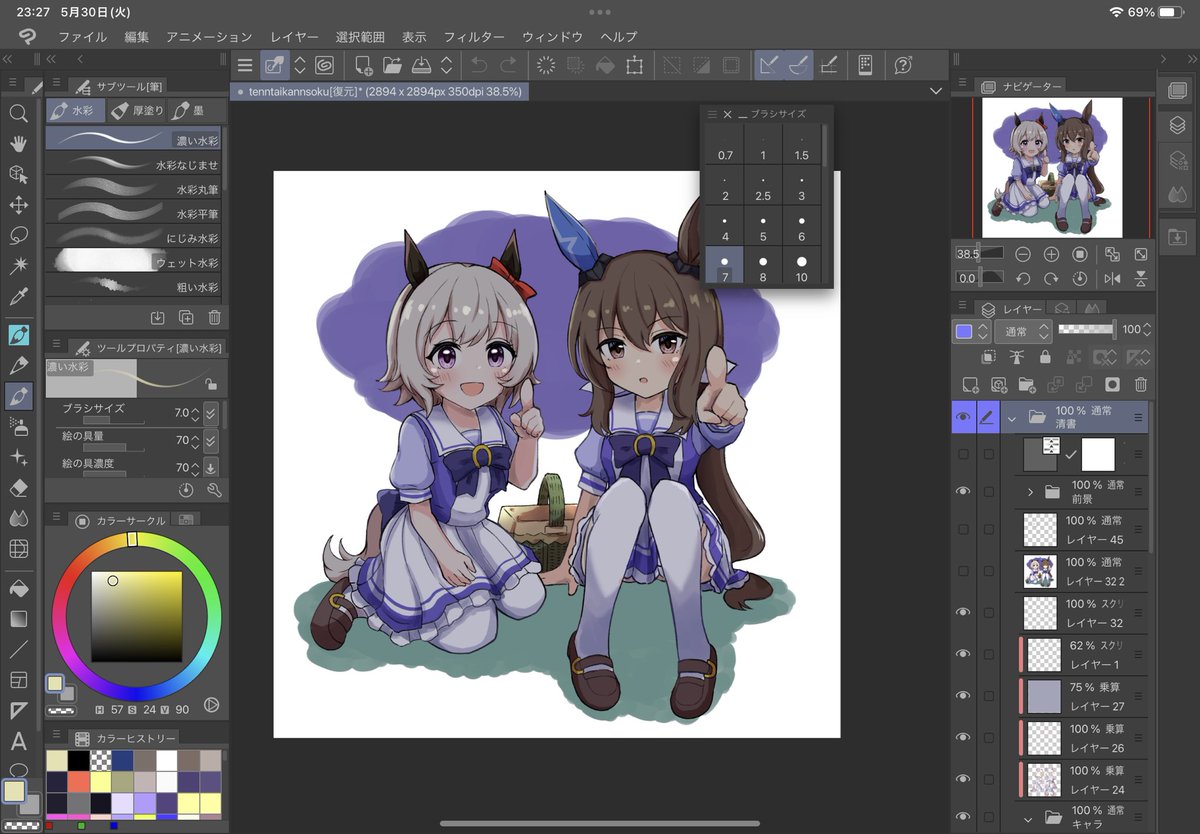This screenshot has width=1200, height=834.
Task: Click the save icon in the command bar
Action: click(x=421, y=65)
